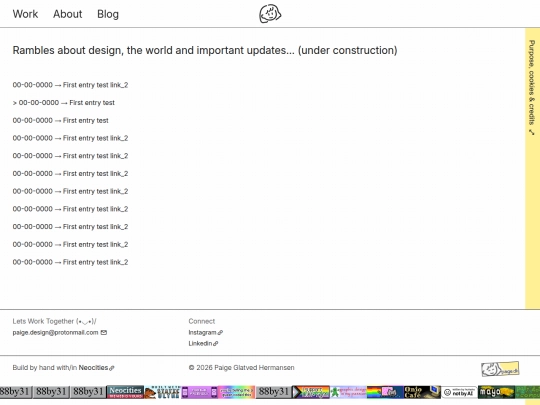
Task: Click the Nyan Cat rainbow badge
Action: (385, 392)
